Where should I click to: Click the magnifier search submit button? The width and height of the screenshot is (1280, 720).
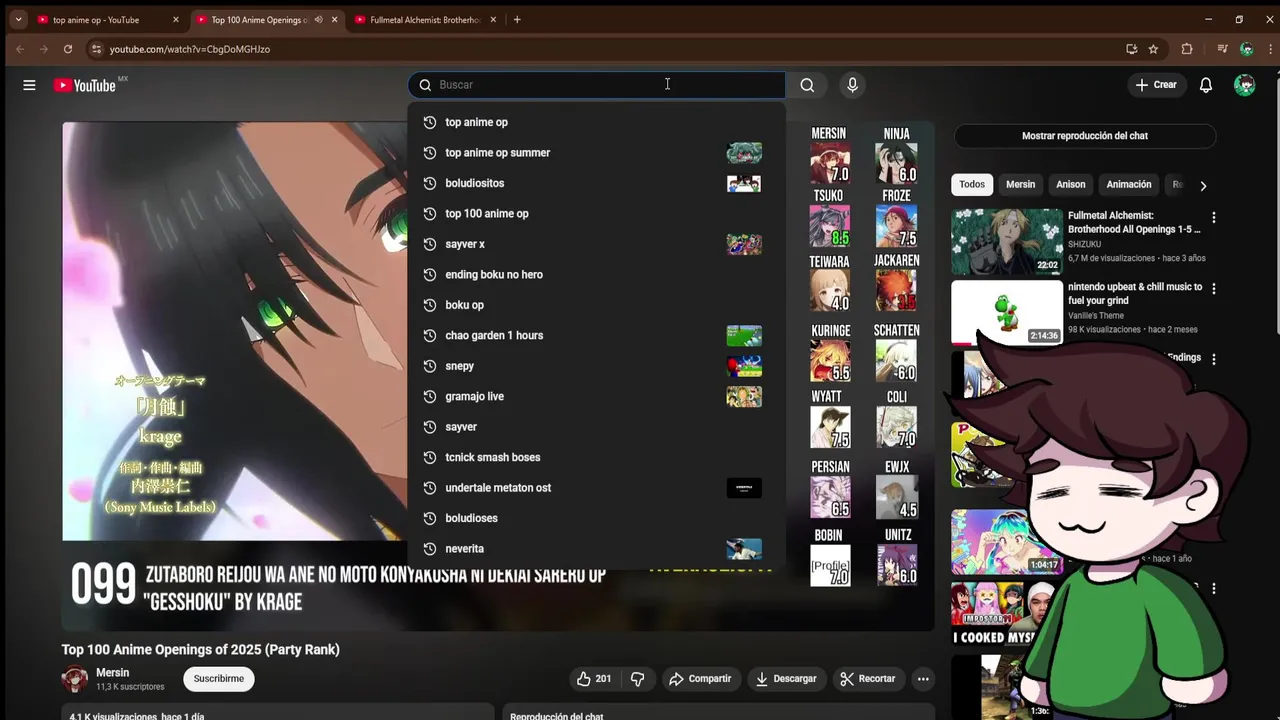pos(807,85)
